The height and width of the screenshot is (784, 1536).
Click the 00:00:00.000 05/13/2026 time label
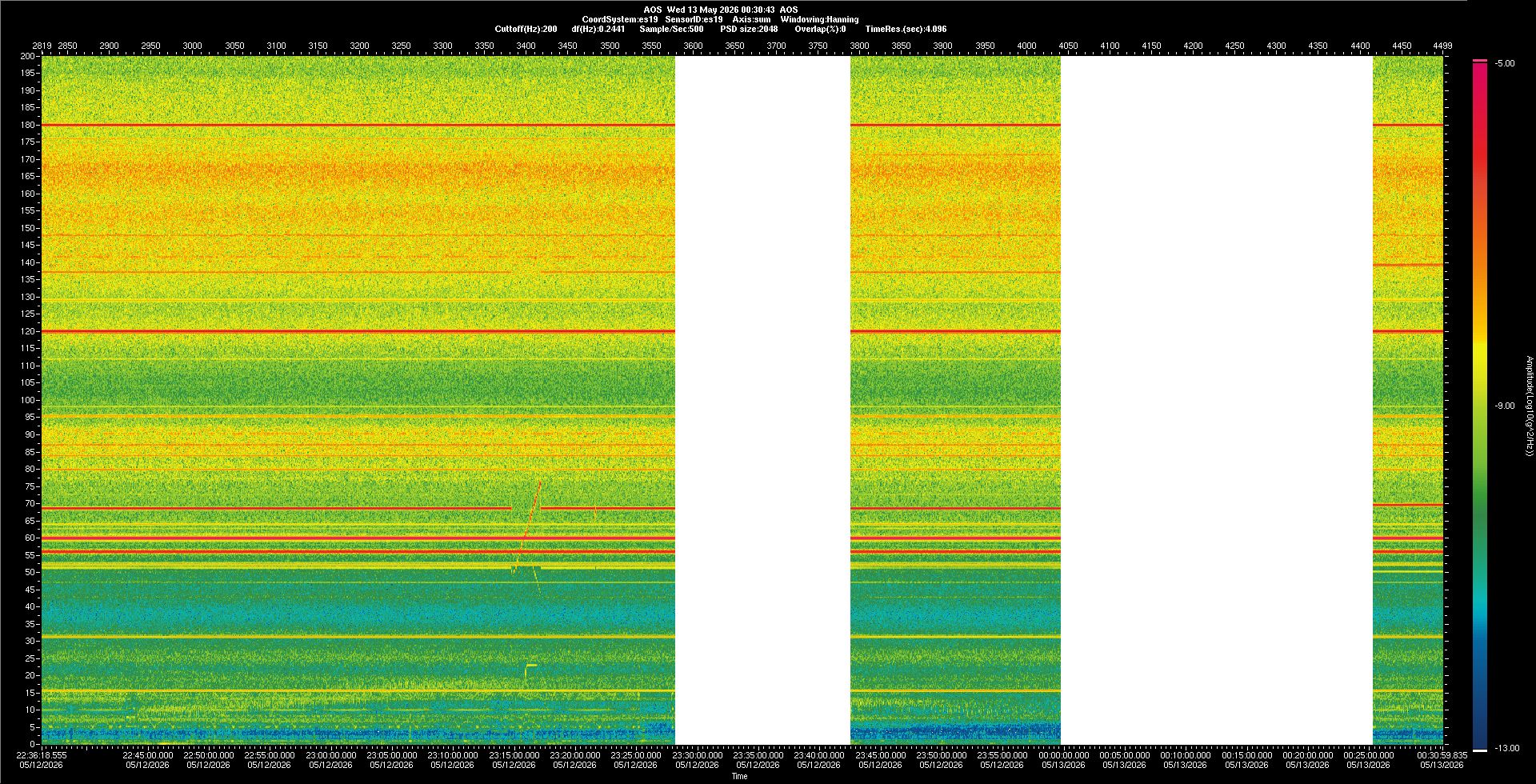pyautogui.click(x=1064, y=760)
